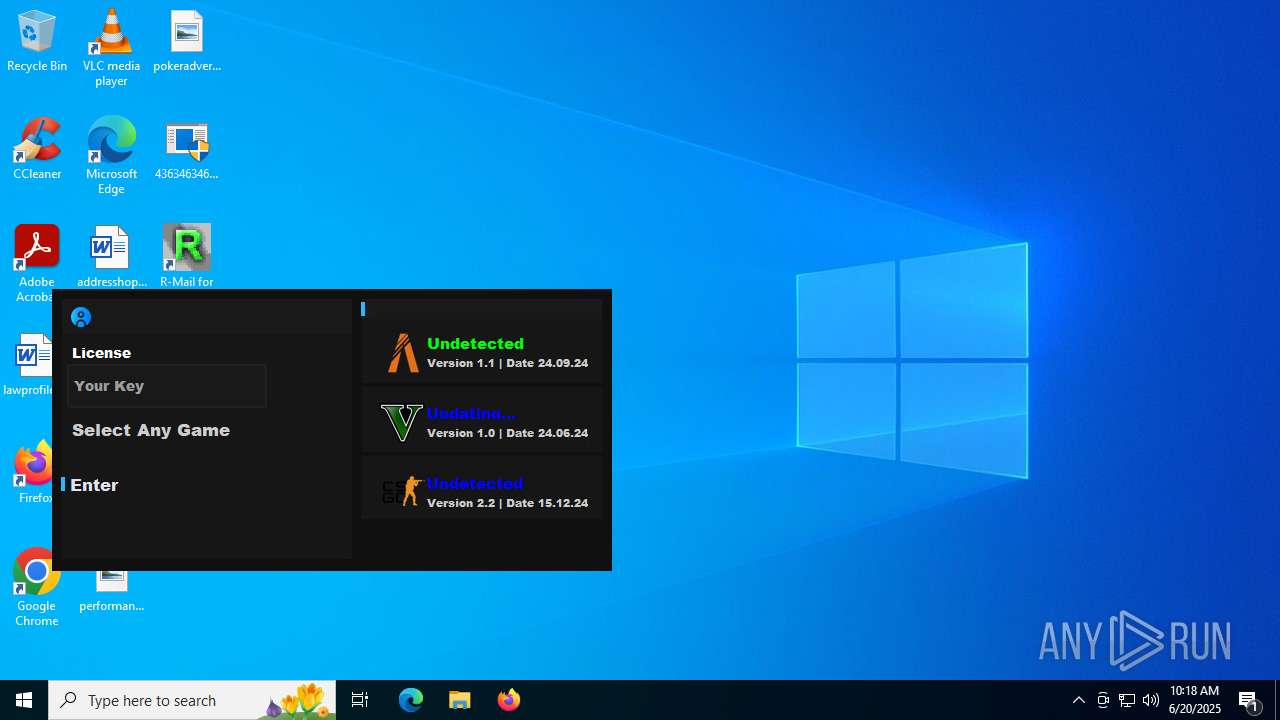The height and width of the screenshot is (720, 1280).
Task: Open the Windows Start menu
Action: (x=24, y=700)
